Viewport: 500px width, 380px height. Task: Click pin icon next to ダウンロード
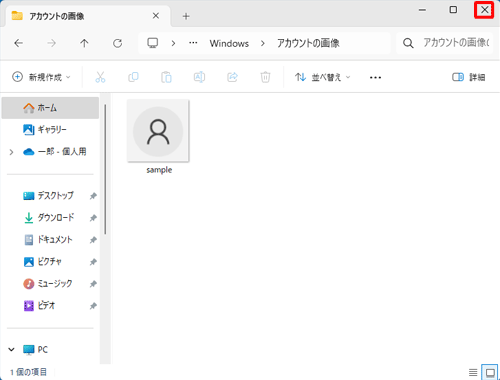[x=93, y=218]
